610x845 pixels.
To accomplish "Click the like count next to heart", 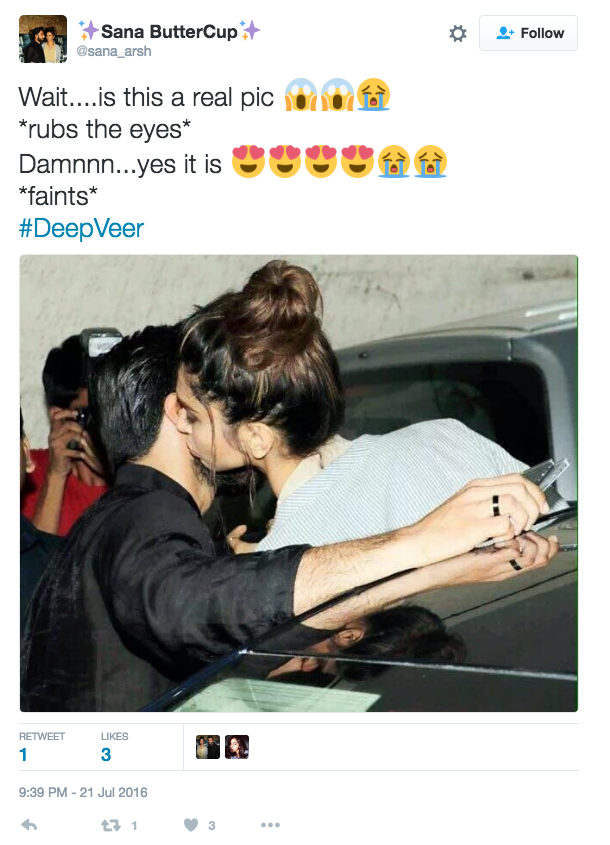I will (x=212, y=826).
